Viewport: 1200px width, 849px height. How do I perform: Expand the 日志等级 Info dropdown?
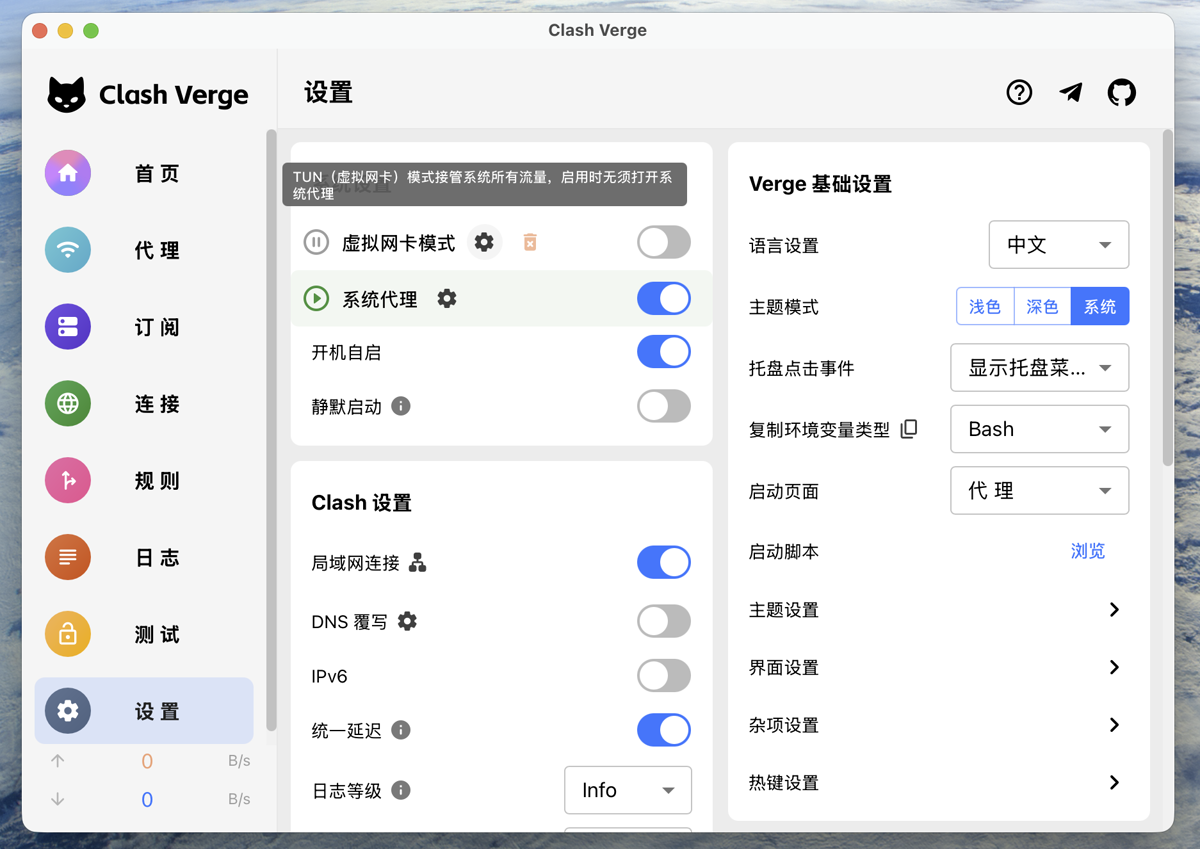click(627, 790)
